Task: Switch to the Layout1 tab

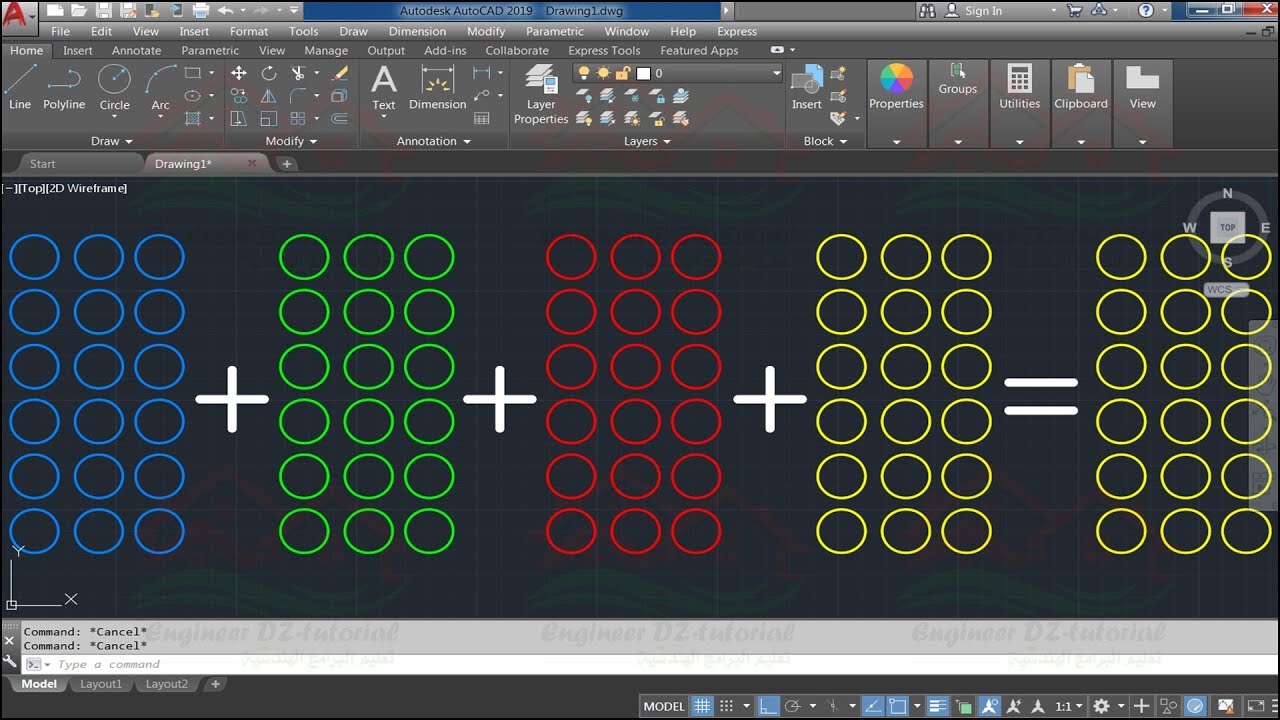Action: [101, 684]
